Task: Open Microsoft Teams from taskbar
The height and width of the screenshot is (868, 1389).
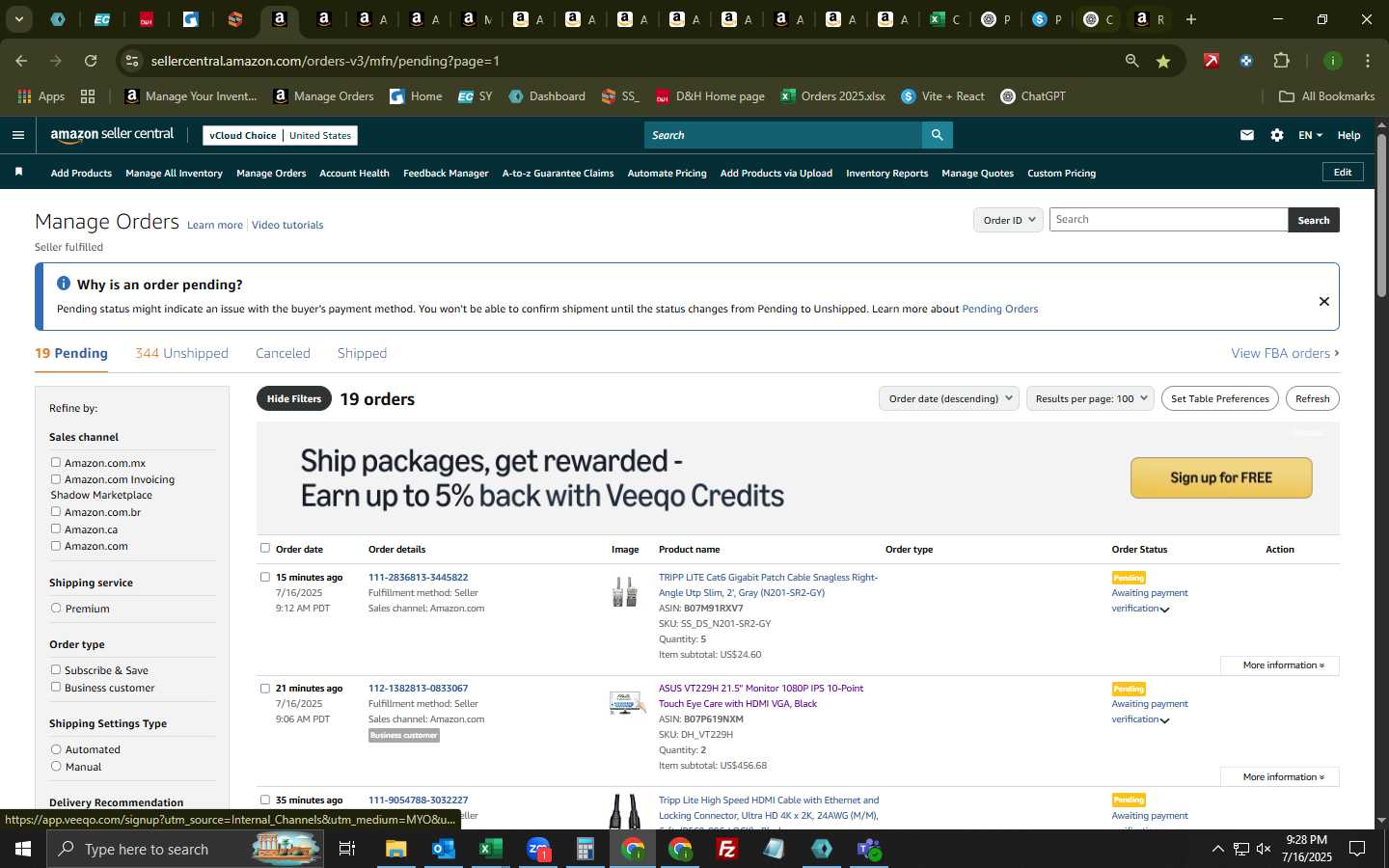Action: click(x=869, y=849)
